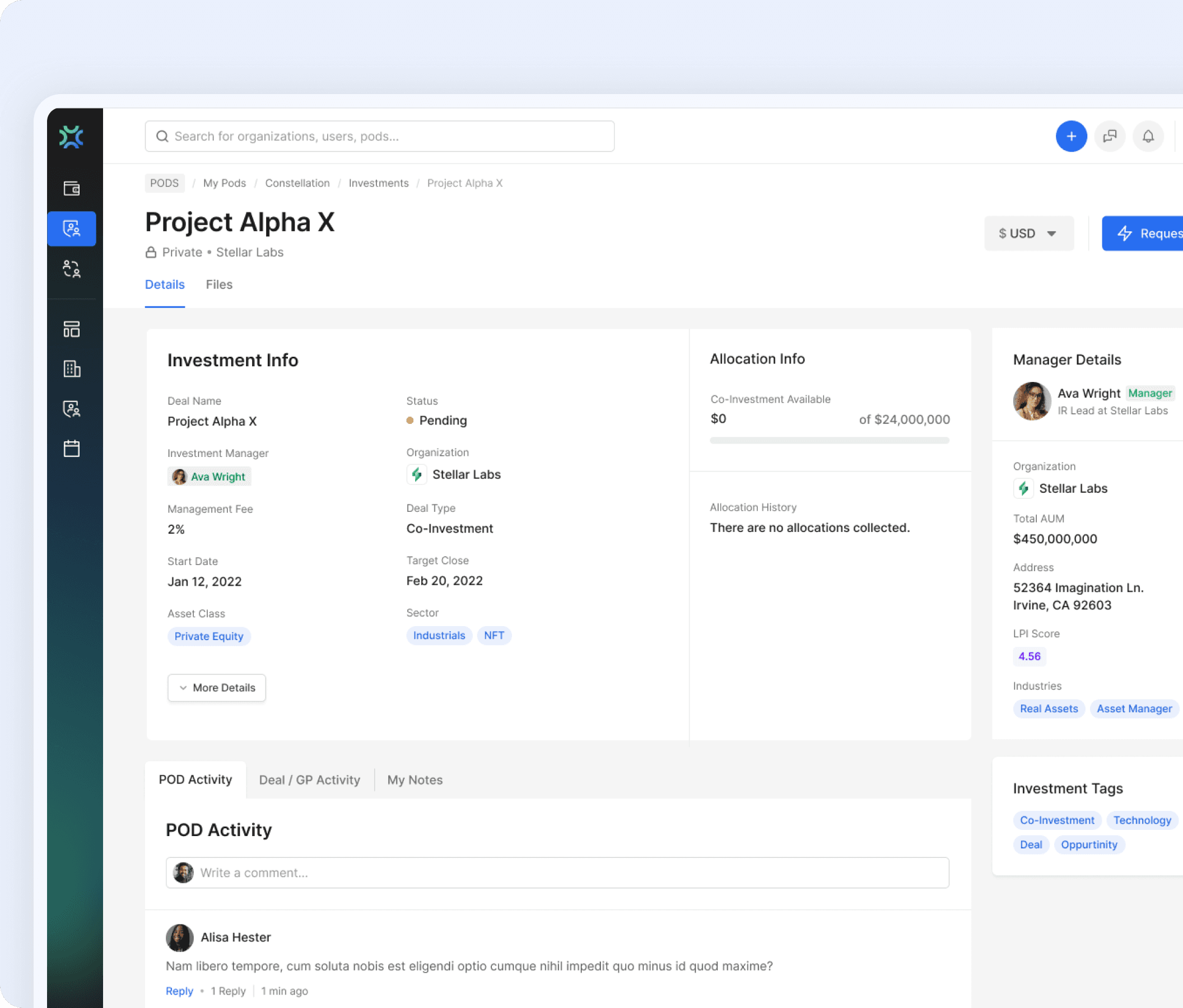Click the Ava Wright investment manager chip

[209, 477]
